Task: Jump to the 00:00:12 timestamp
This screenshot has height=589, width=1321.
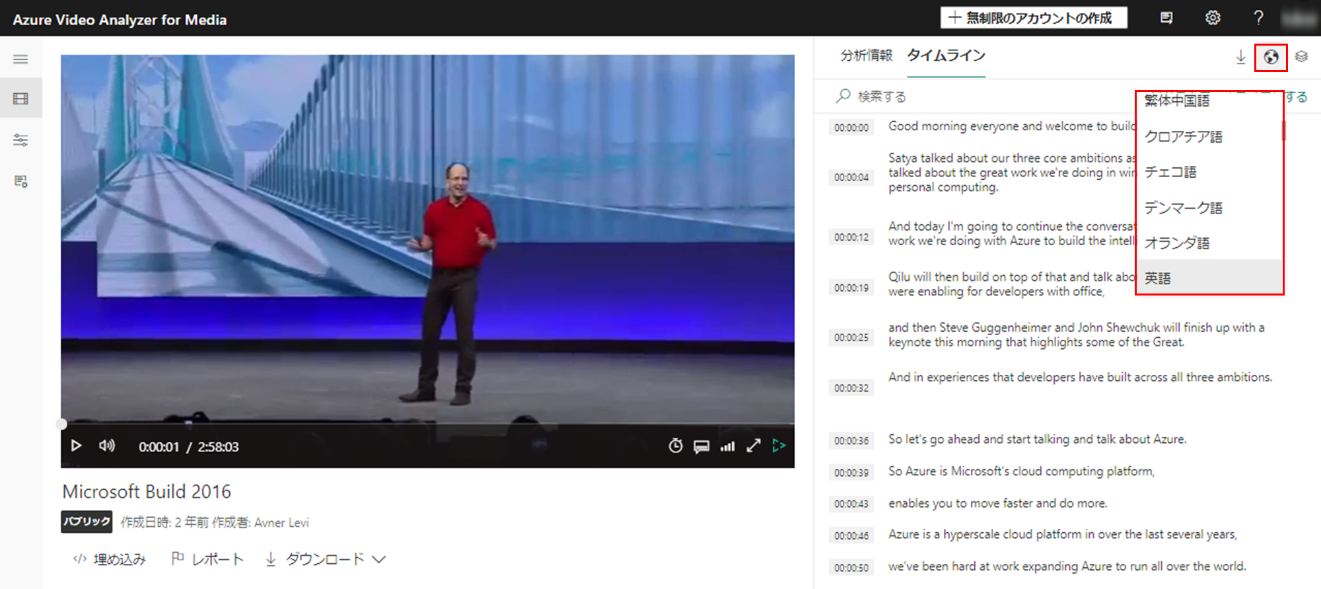Action: 852,237
